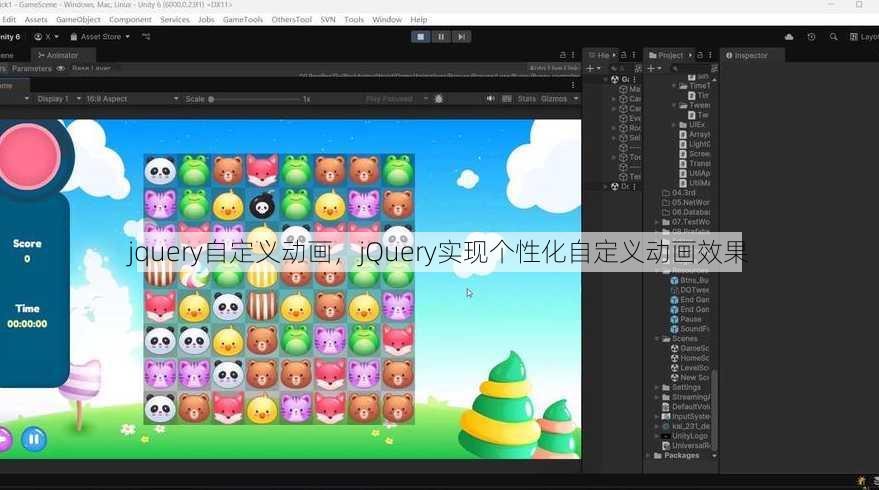Click the Game view three-dot options menu
Viewport: 879px width, 490px height.
pyautogui.click(x=572, y=85)
